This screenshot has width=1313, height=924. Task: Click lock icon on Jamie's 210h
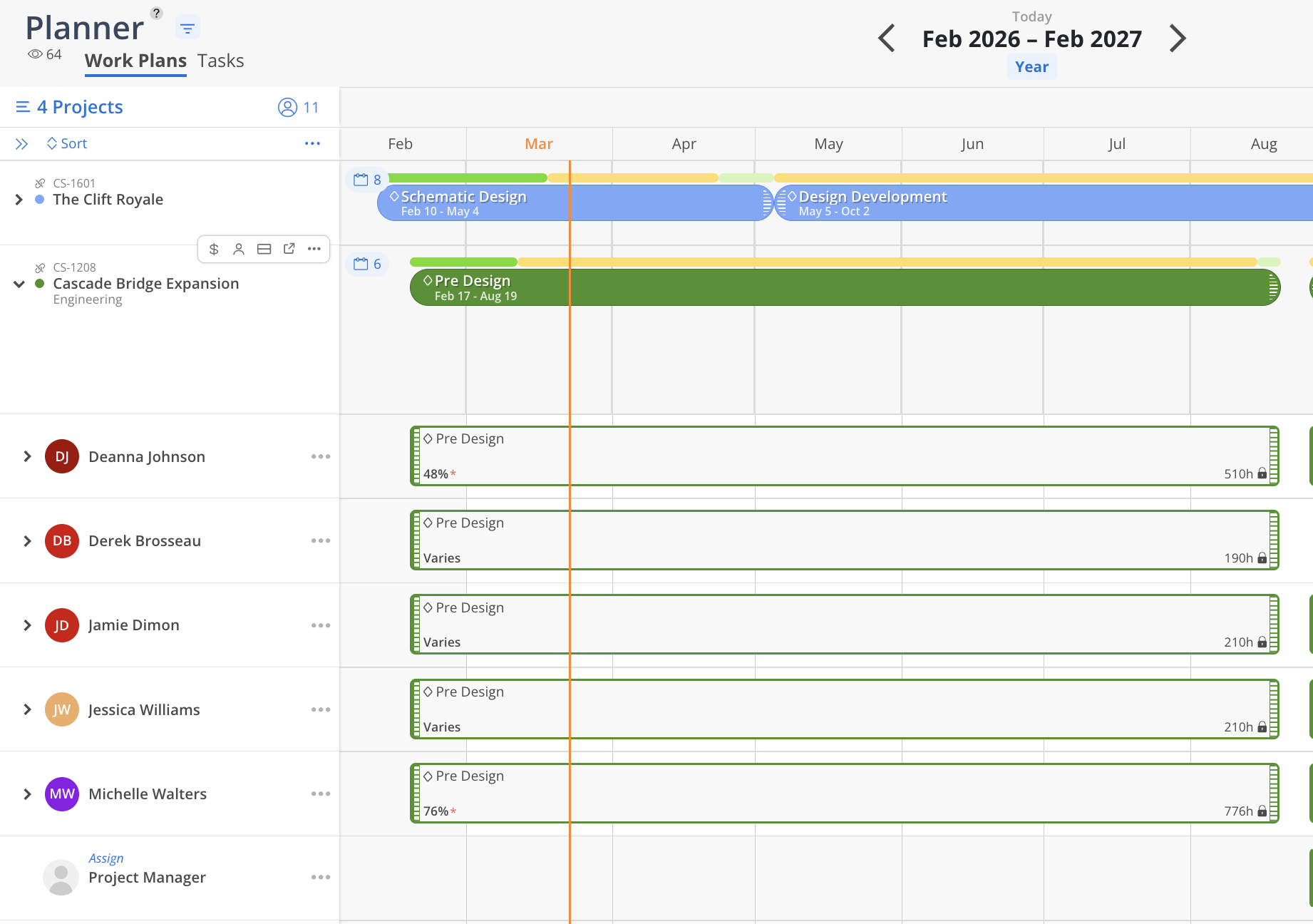[1262, 642]
